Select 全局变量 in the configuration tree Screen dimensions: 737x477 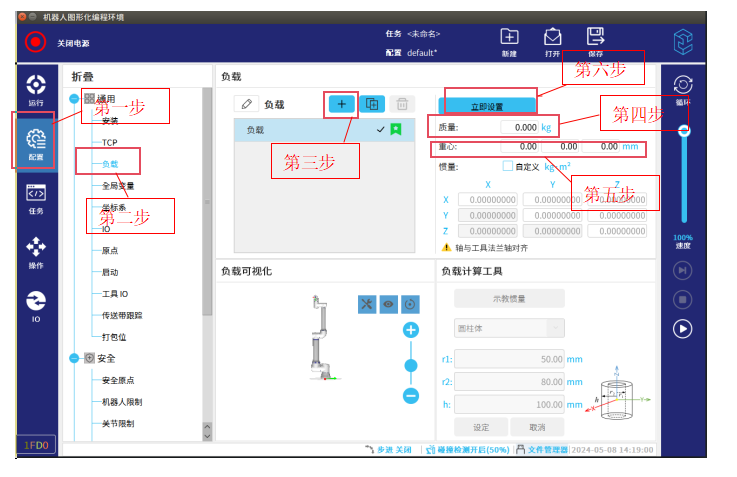[118, 186]
